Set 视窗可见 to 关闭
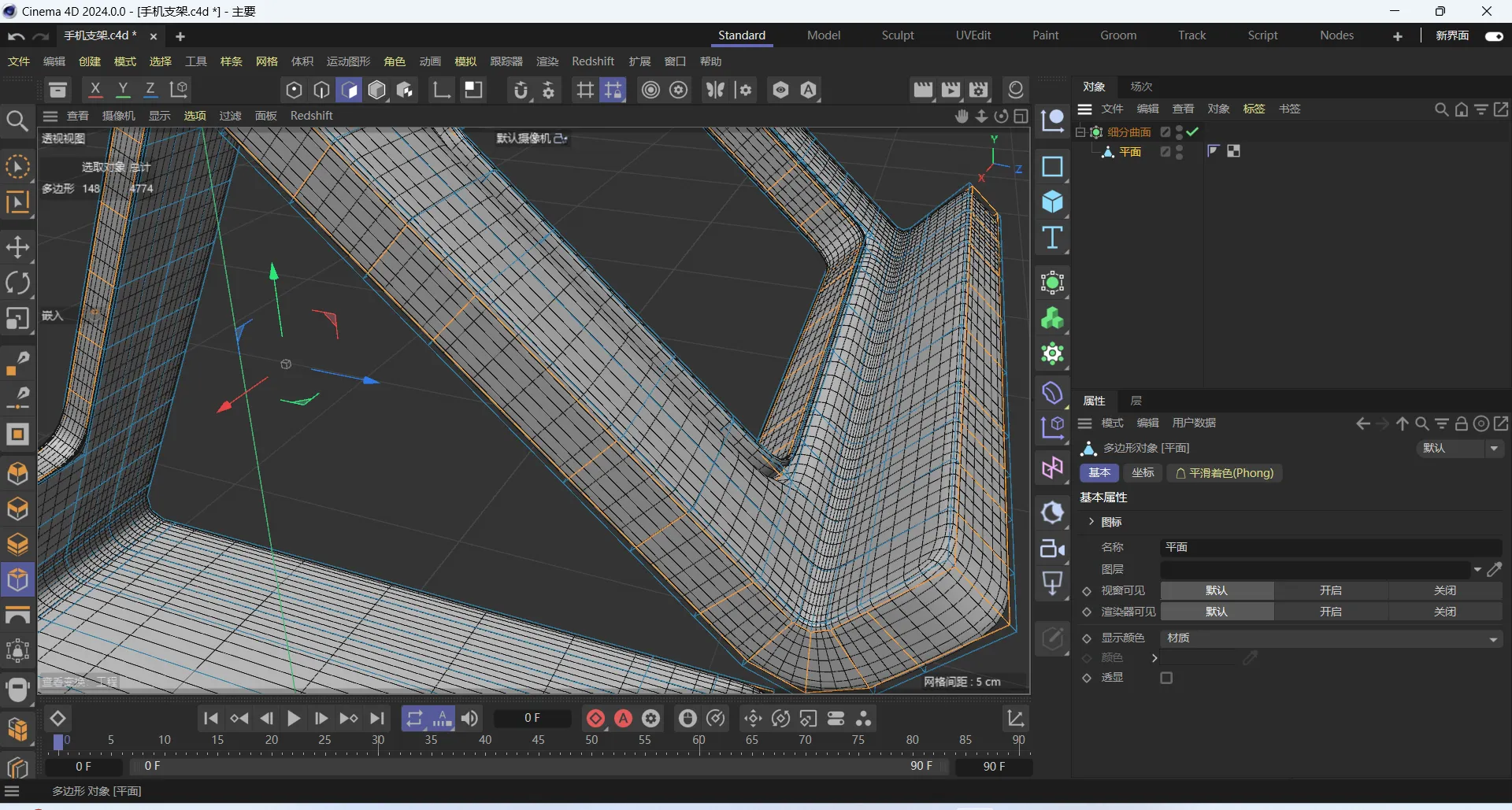This screenshot has width=1512, height=810. coord(1444,590)
